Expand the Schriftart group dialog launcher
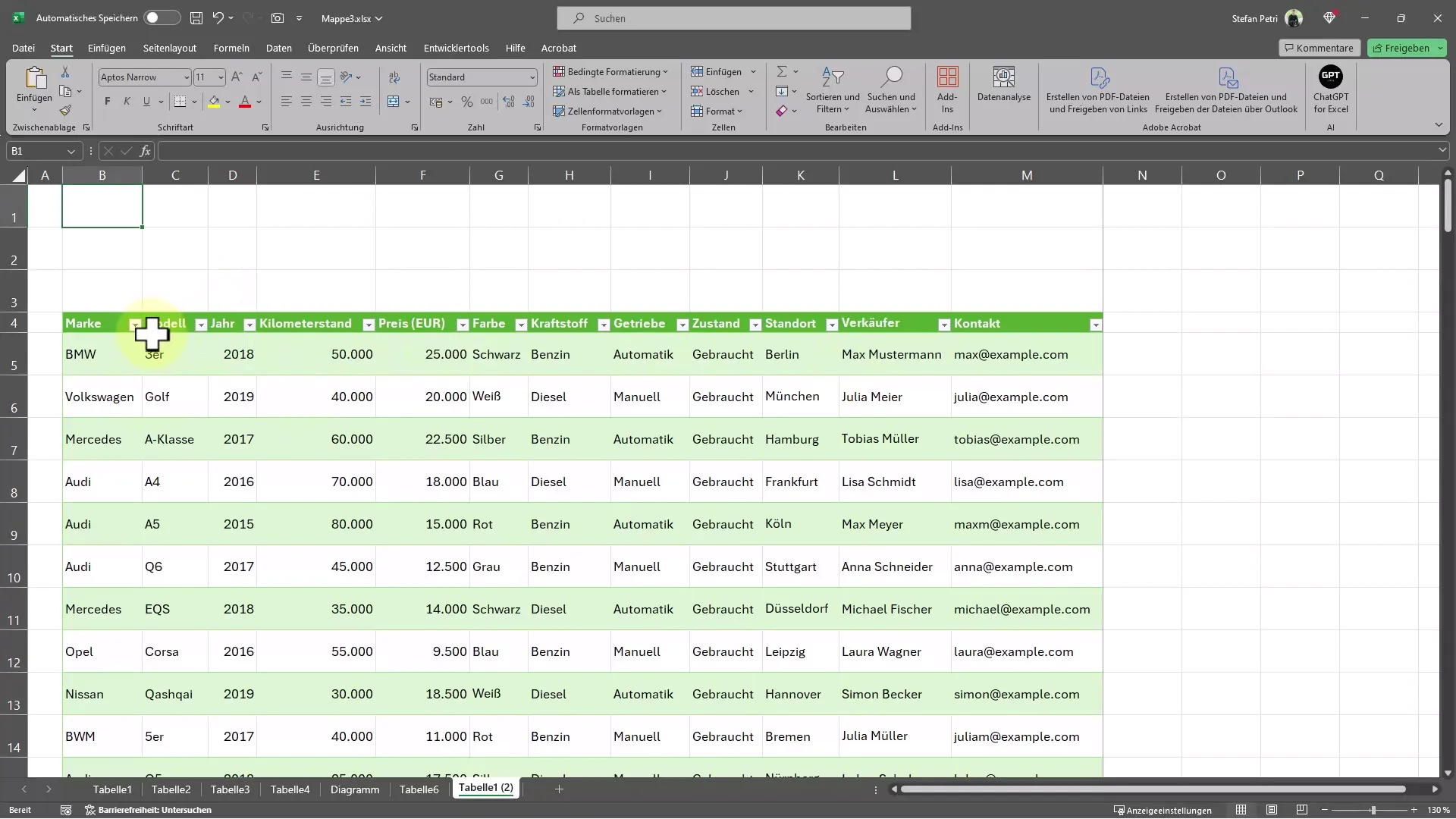 click(x=266, y=128)
